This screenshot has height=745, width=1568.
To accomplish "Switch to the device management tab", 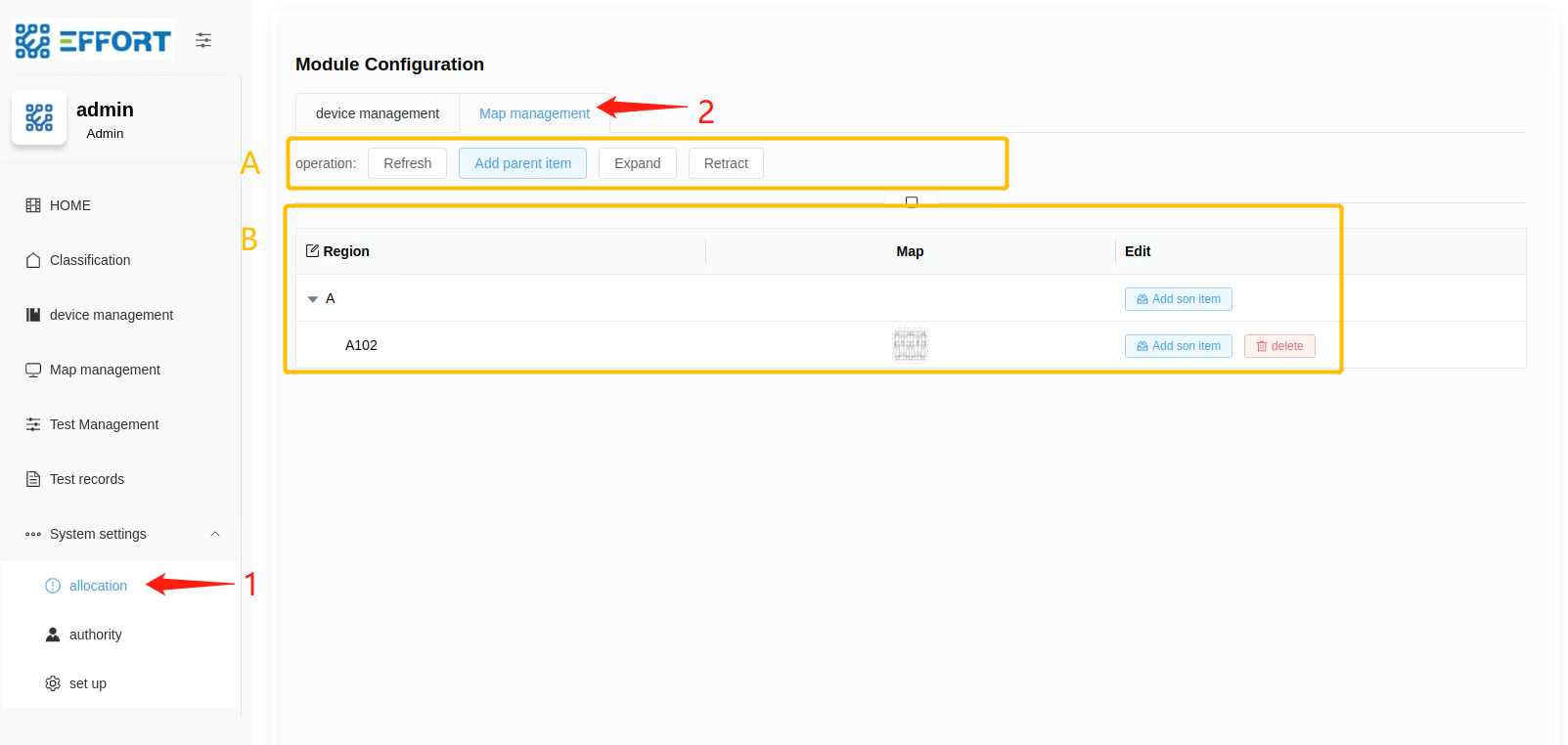I will pos(378,113).
